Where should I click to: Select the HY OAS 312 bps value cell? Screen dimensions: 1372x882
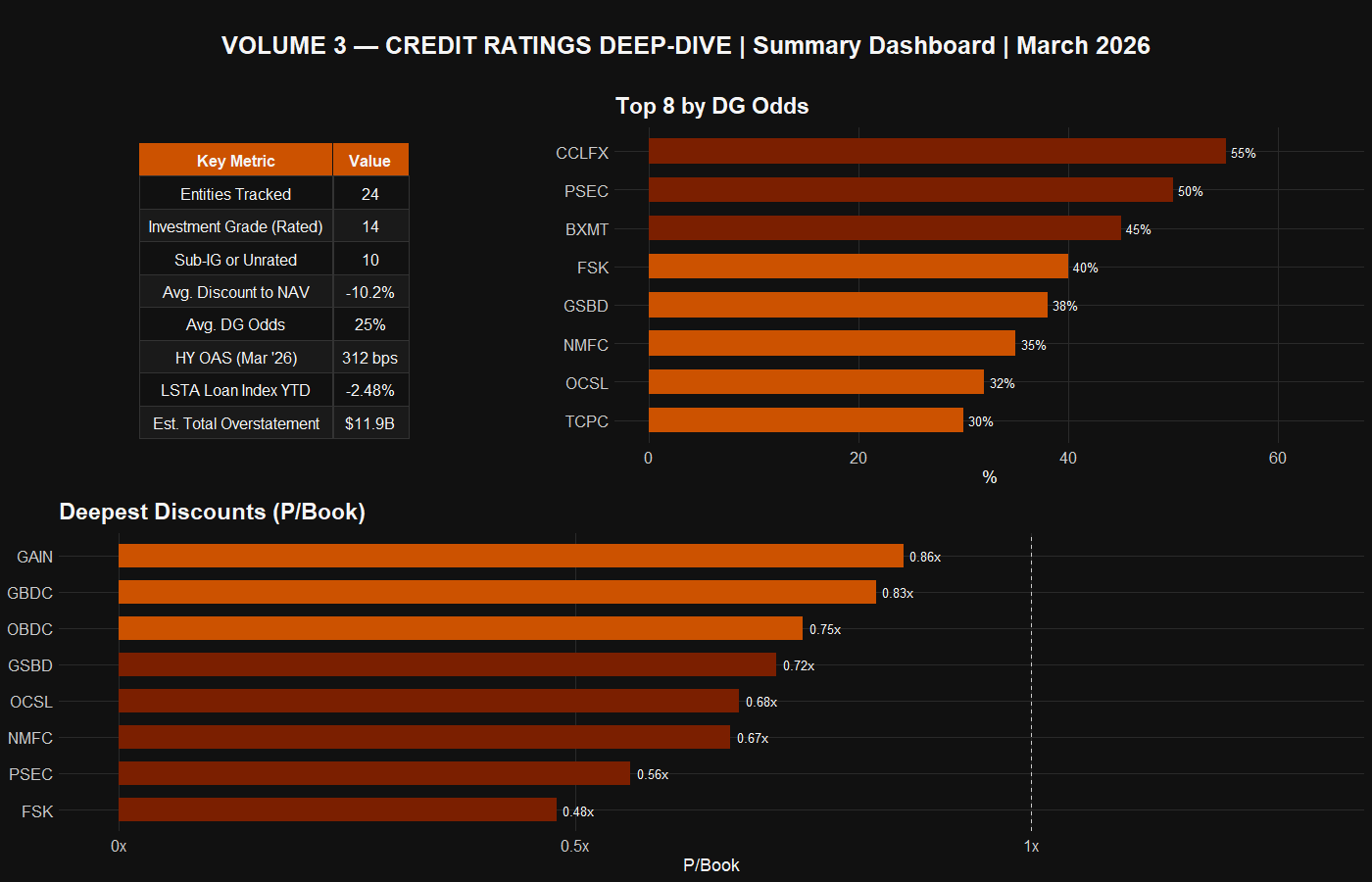[369, 358]
